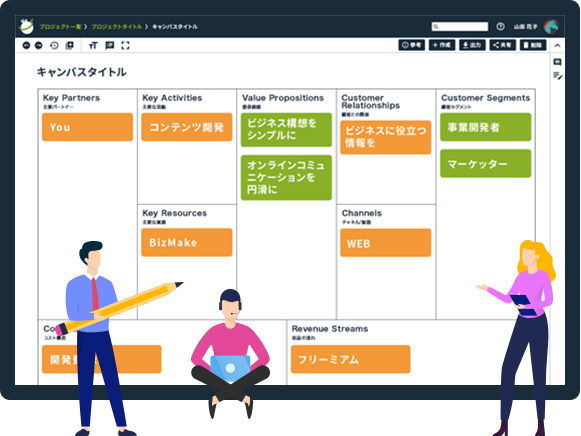This screenshot has width=581, height=436.
Task: Open the edit notes sidebar icon
Action: [x=557, y=76]
